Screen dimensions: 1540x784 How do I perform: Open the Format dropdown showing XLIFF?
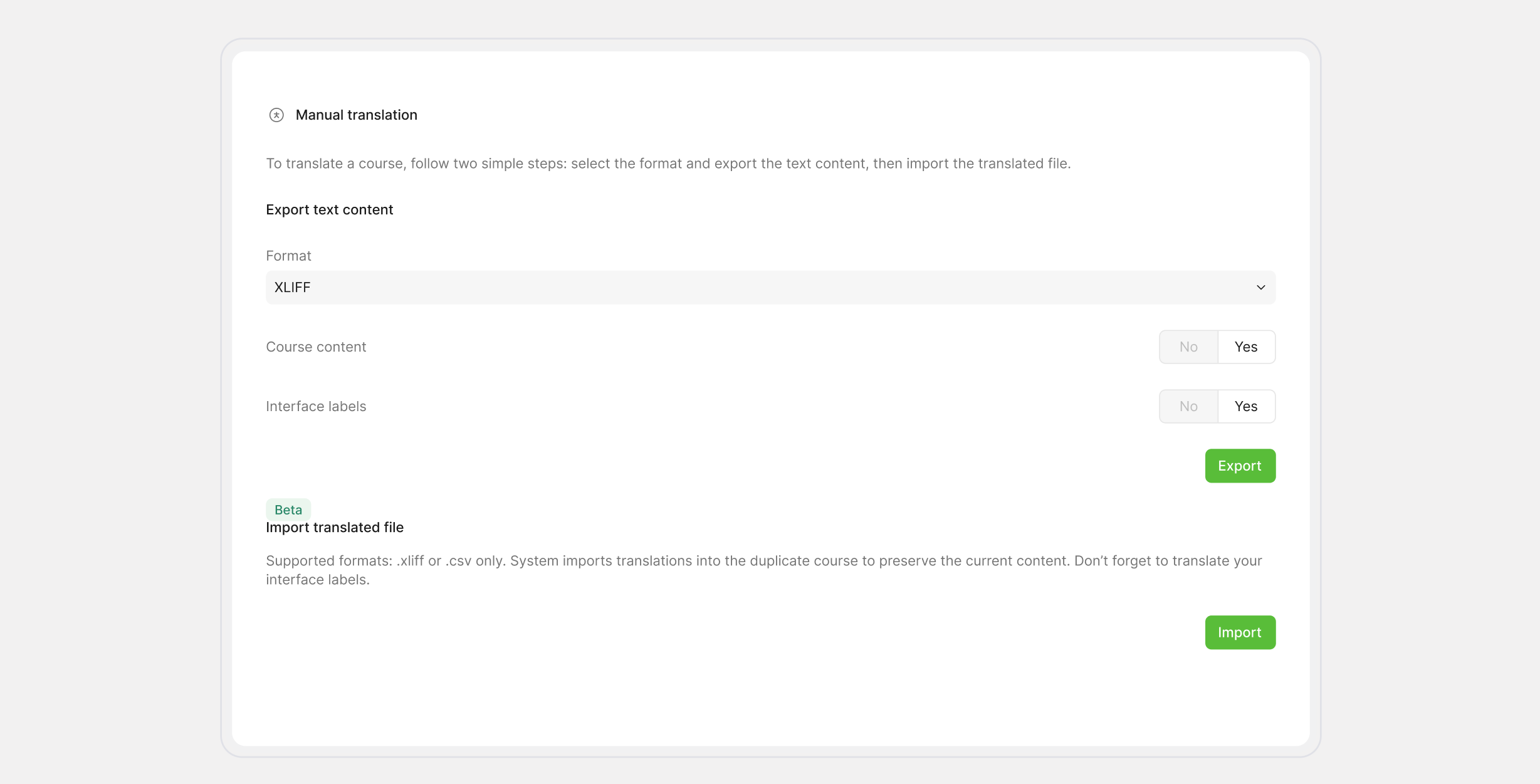point(770,288)
